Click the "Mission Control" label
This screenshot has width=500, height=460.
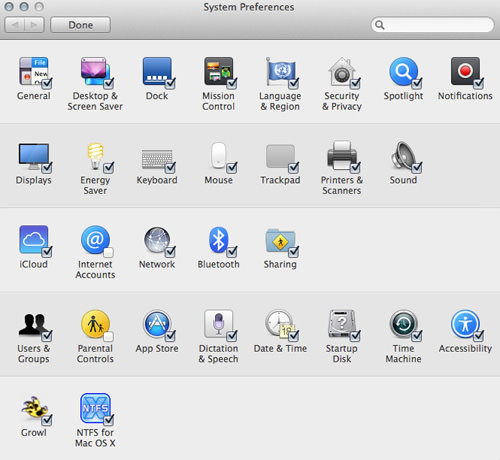point(218,101)
